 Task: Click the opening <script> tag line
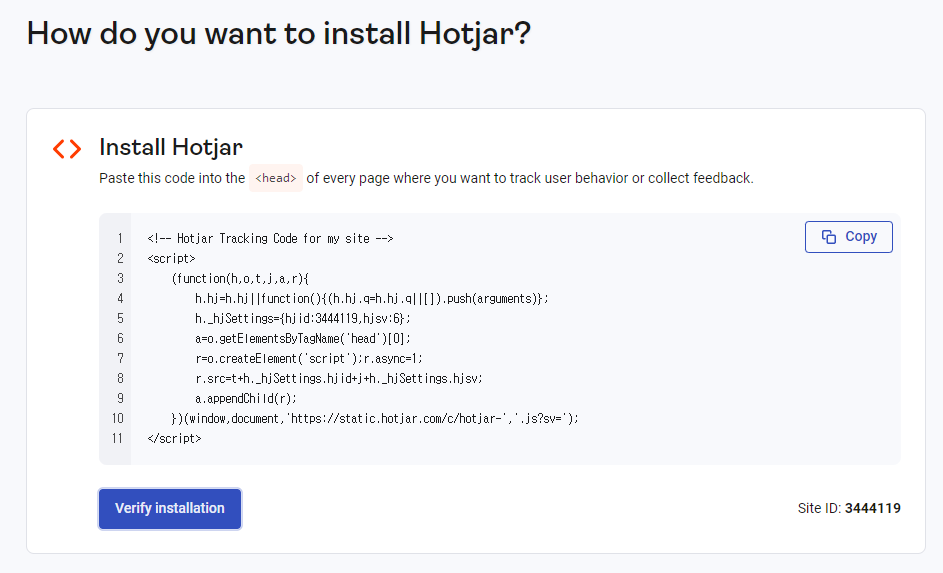tap(171, 259)
